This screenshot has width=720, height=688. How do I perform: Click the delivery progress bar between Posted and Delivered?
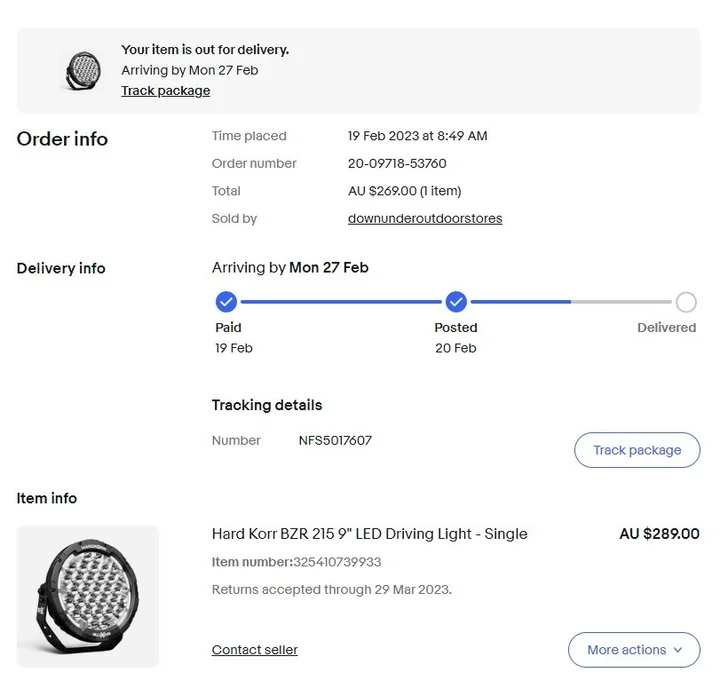pyautogui.click(x=571, y=302)
